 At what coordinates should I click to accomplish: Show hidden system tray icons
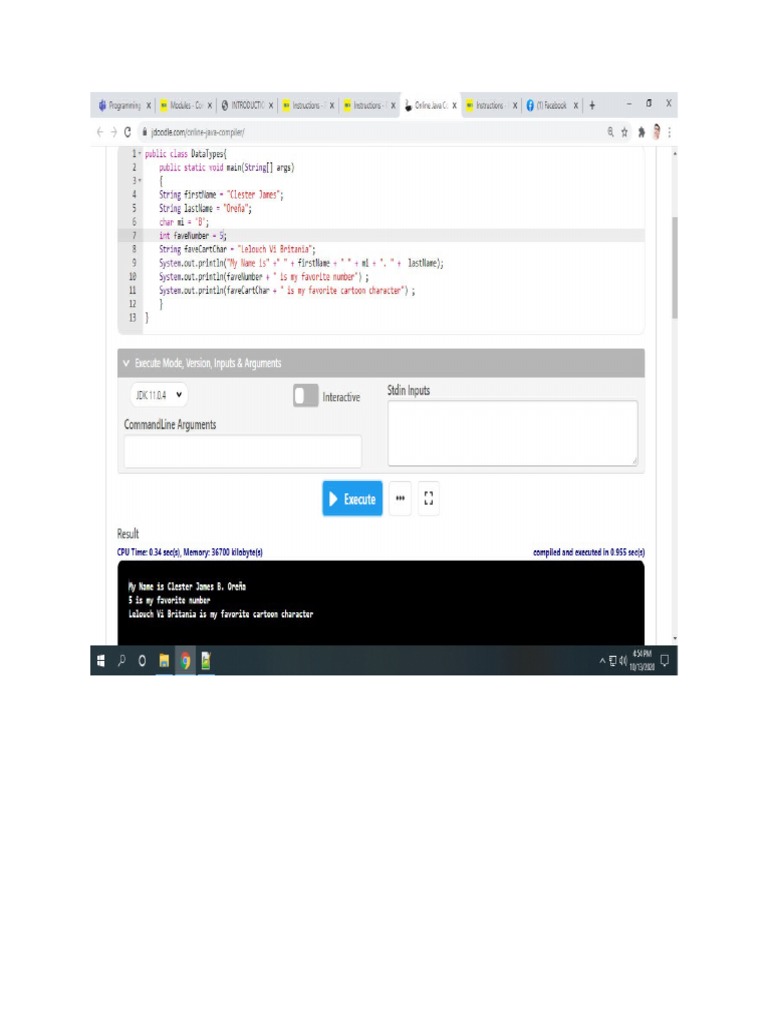click(x=602, y=661)
